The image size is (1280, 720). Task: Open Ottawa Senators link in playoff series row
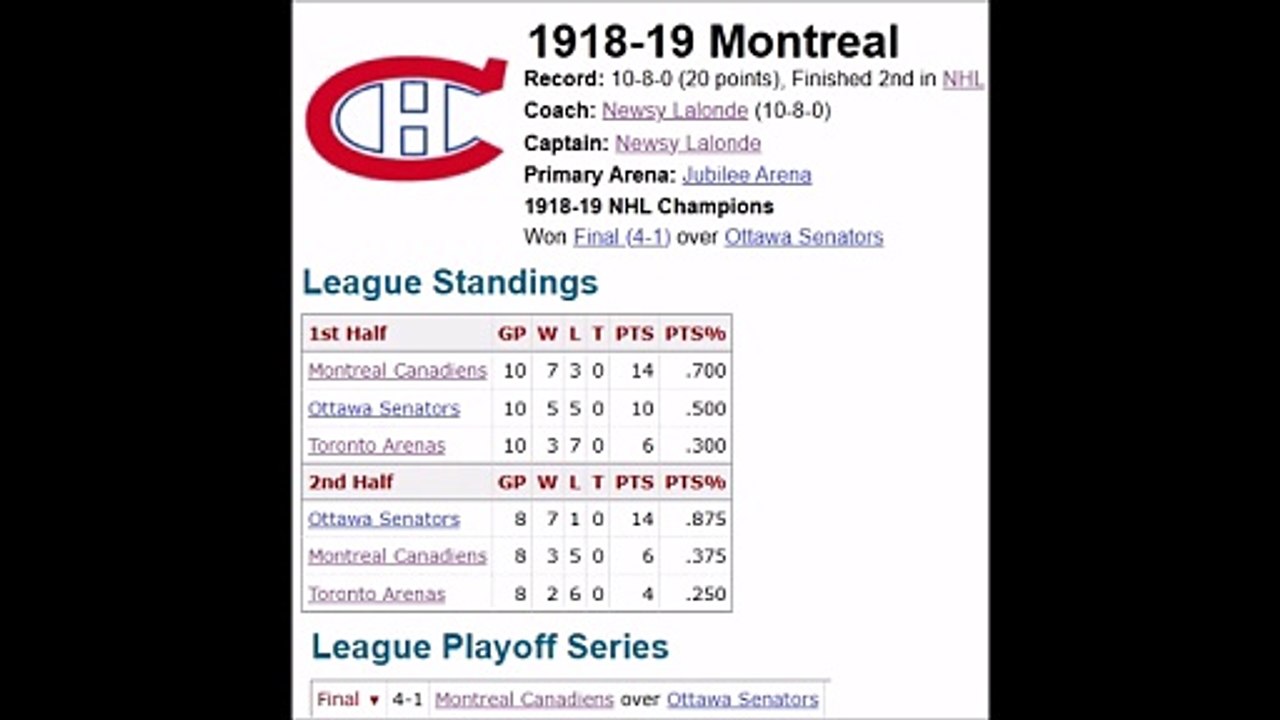(x=743, y=699)
